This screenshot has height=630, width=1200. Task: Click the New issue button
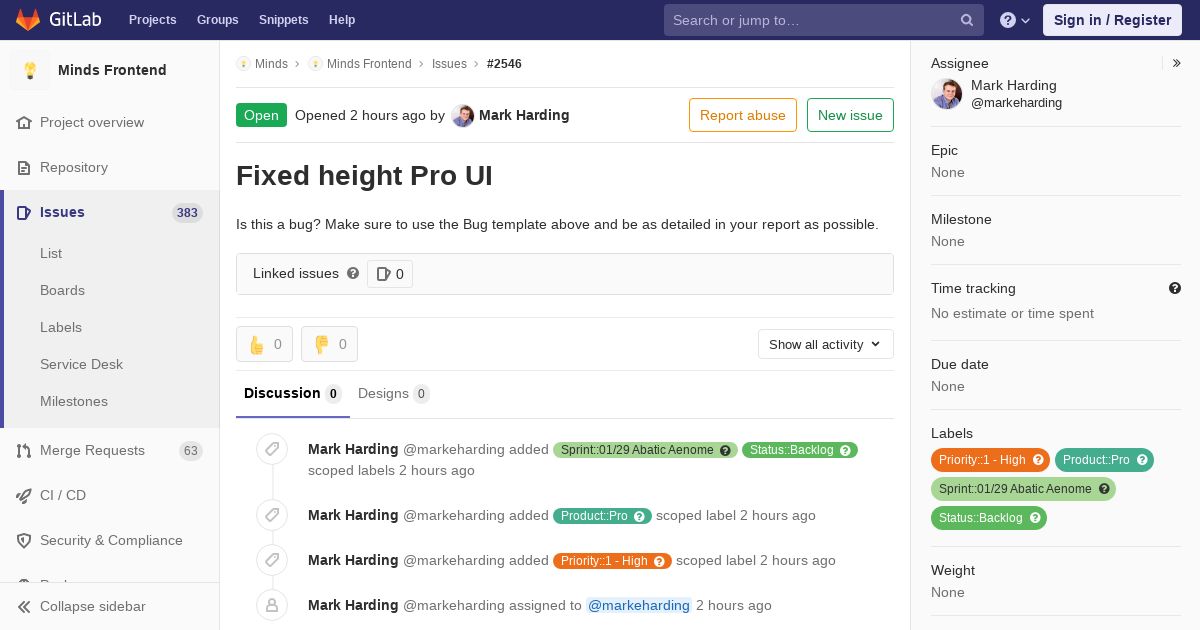point(850,115)
